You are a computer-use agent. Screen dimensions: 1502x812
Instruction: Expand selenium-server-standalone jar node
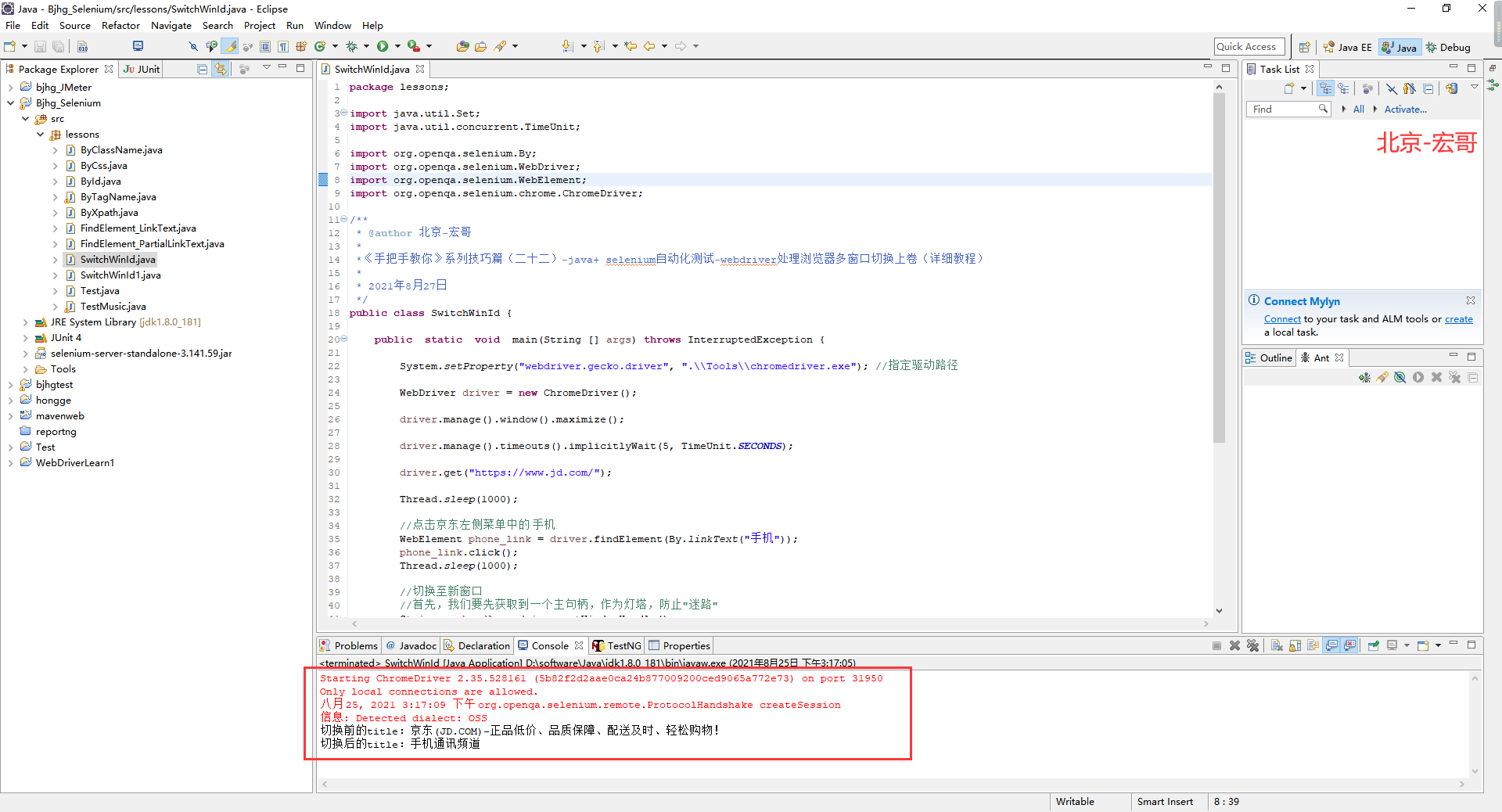click(x=25, y=354)
